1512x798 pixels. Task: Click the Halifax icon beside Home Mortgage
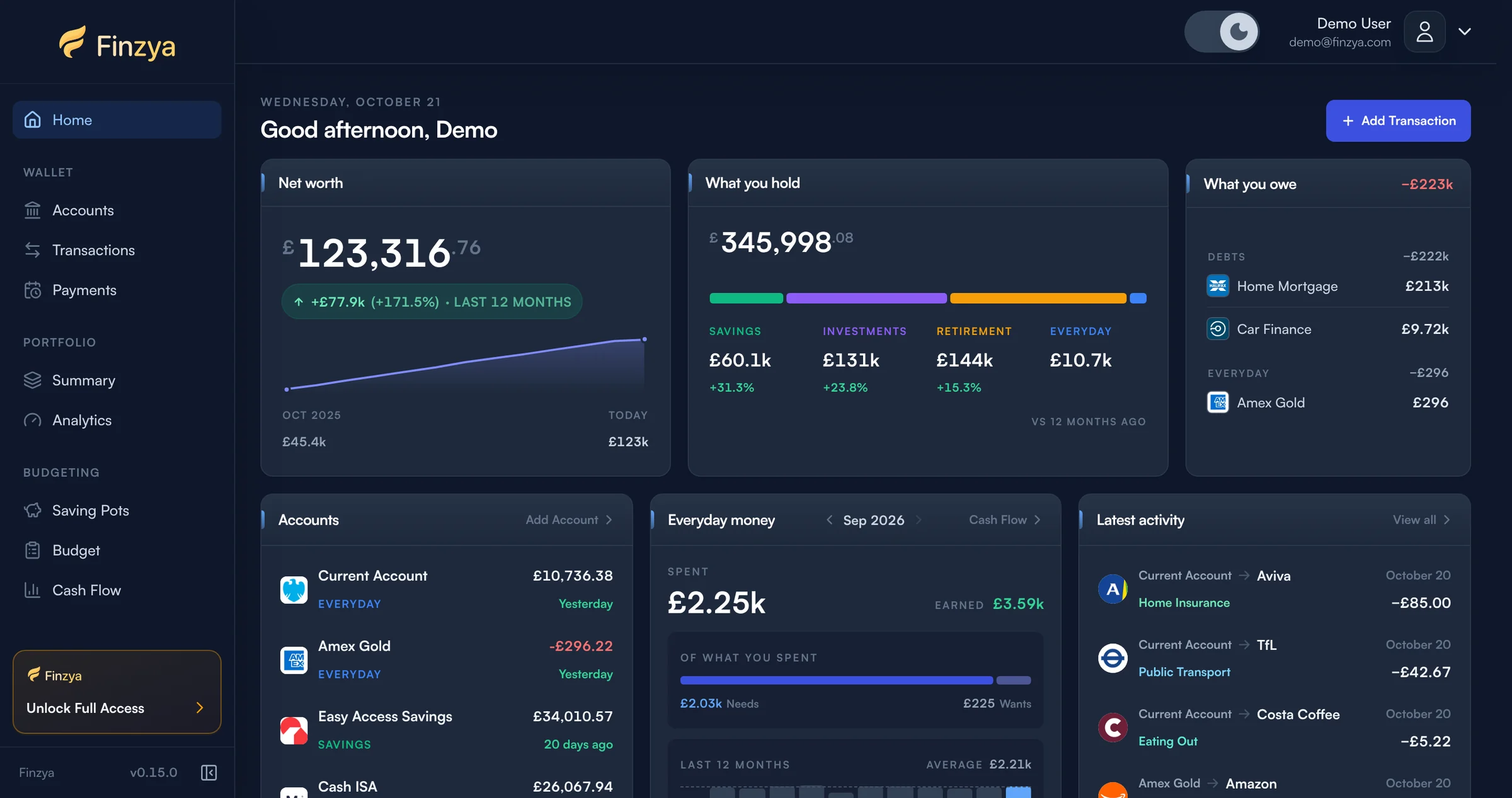[x=1217, y=286]
